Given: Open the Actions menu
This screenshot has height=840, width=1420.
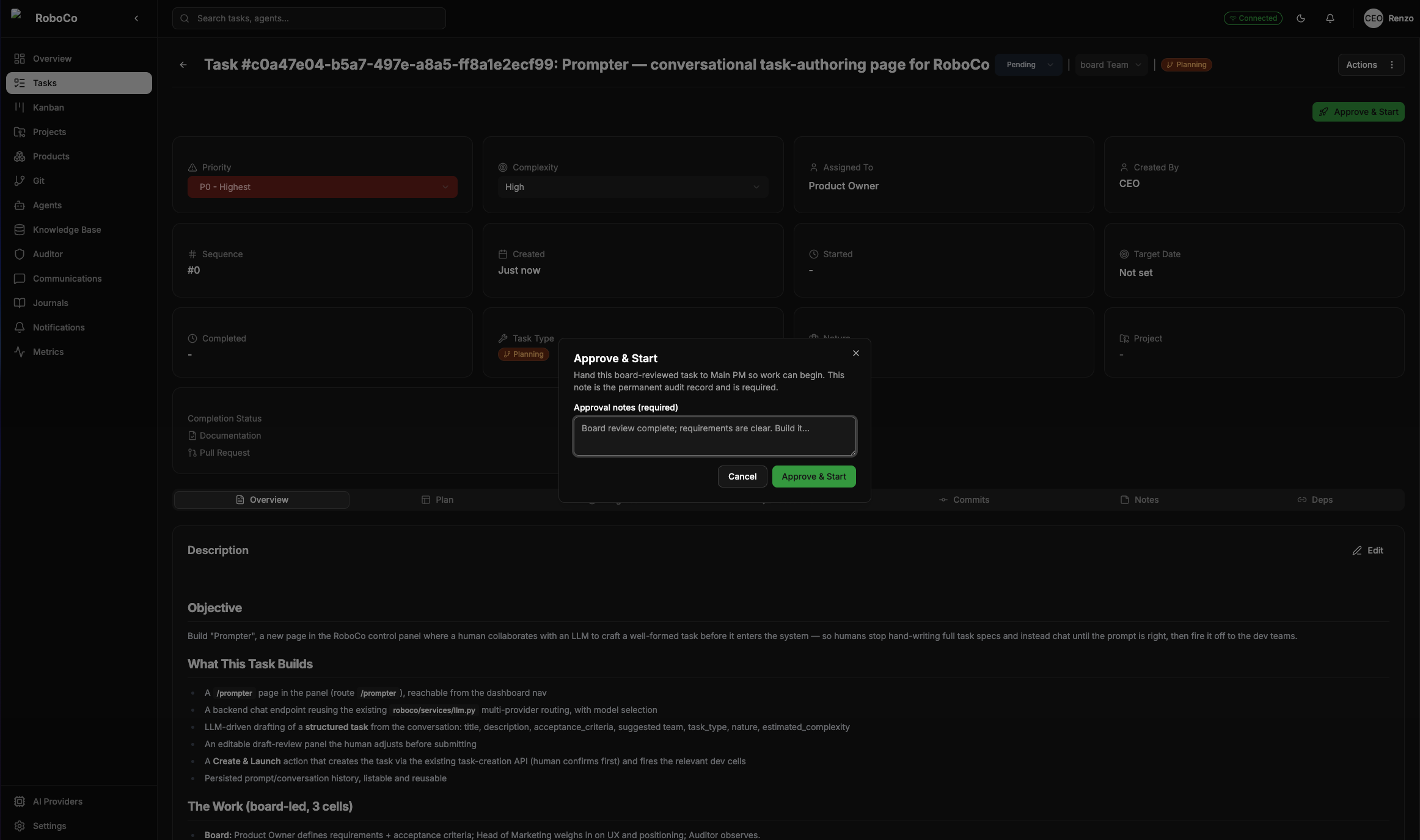Looking at the screenshot, I should (x=1371, y=65).
